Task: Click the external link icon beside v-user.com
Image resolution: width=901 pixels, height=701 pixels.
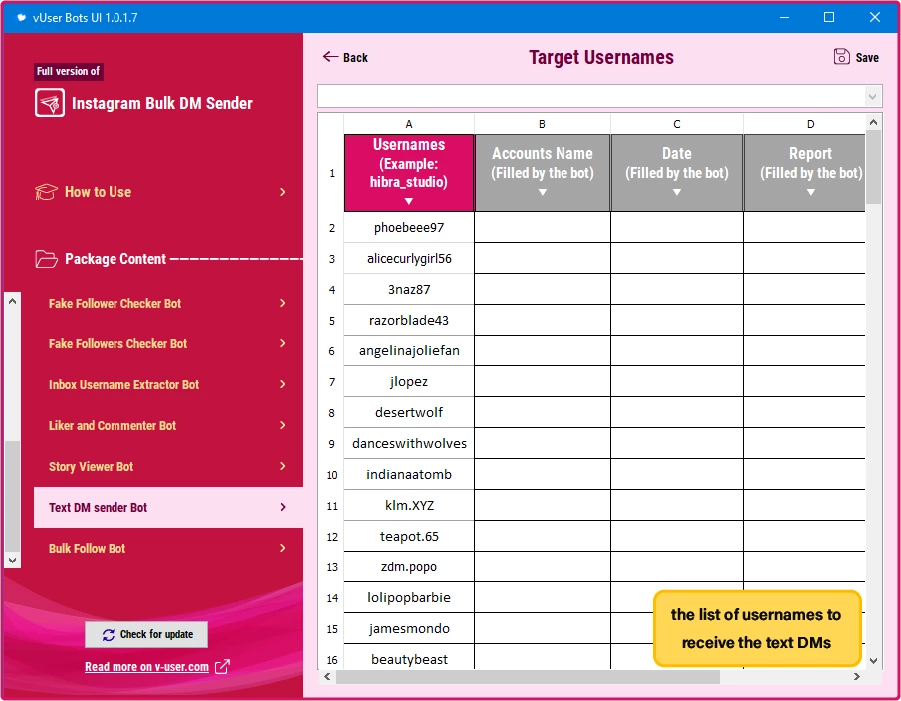Action: [x=222, y=667]
